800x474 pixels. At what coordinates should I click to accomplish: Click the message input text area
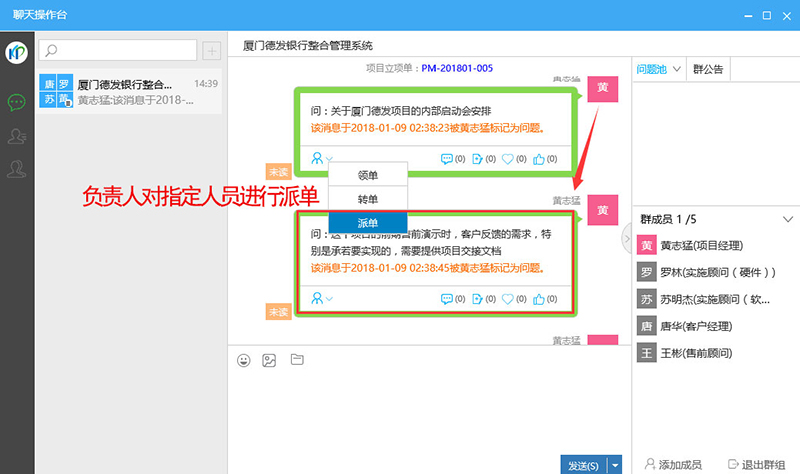coord(429,411)
